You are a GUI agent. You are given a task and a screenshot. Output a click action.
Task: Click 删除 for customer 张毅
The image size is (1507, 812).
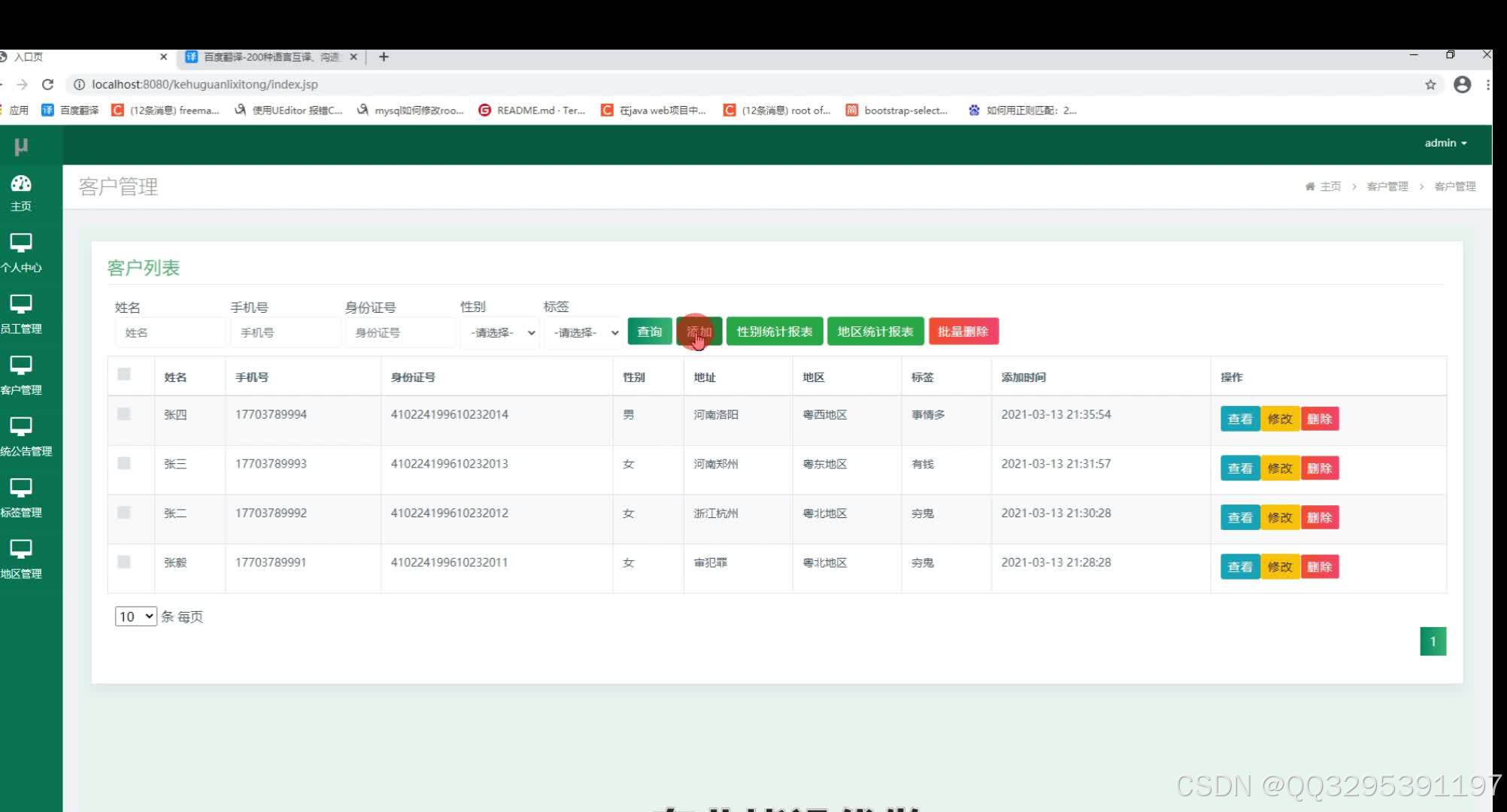coord(1320,567)
